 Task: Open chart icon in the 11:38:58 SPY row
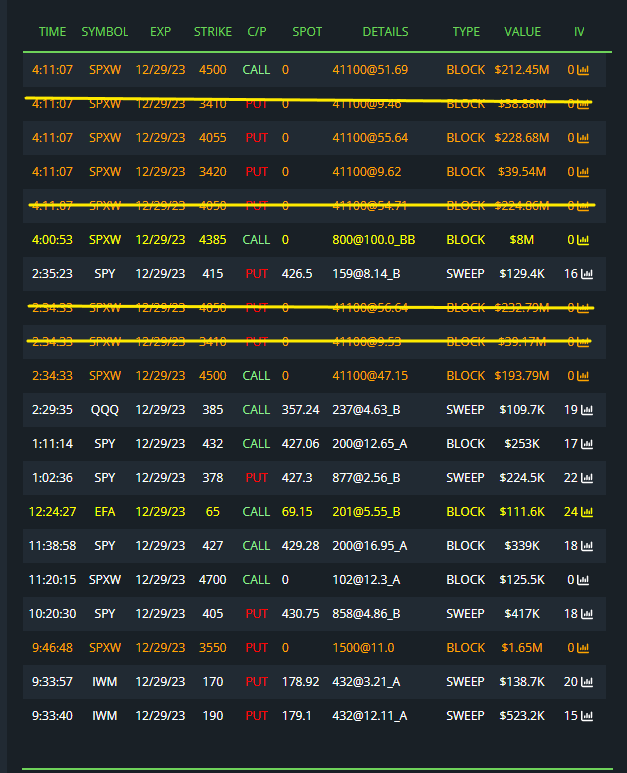587,546
